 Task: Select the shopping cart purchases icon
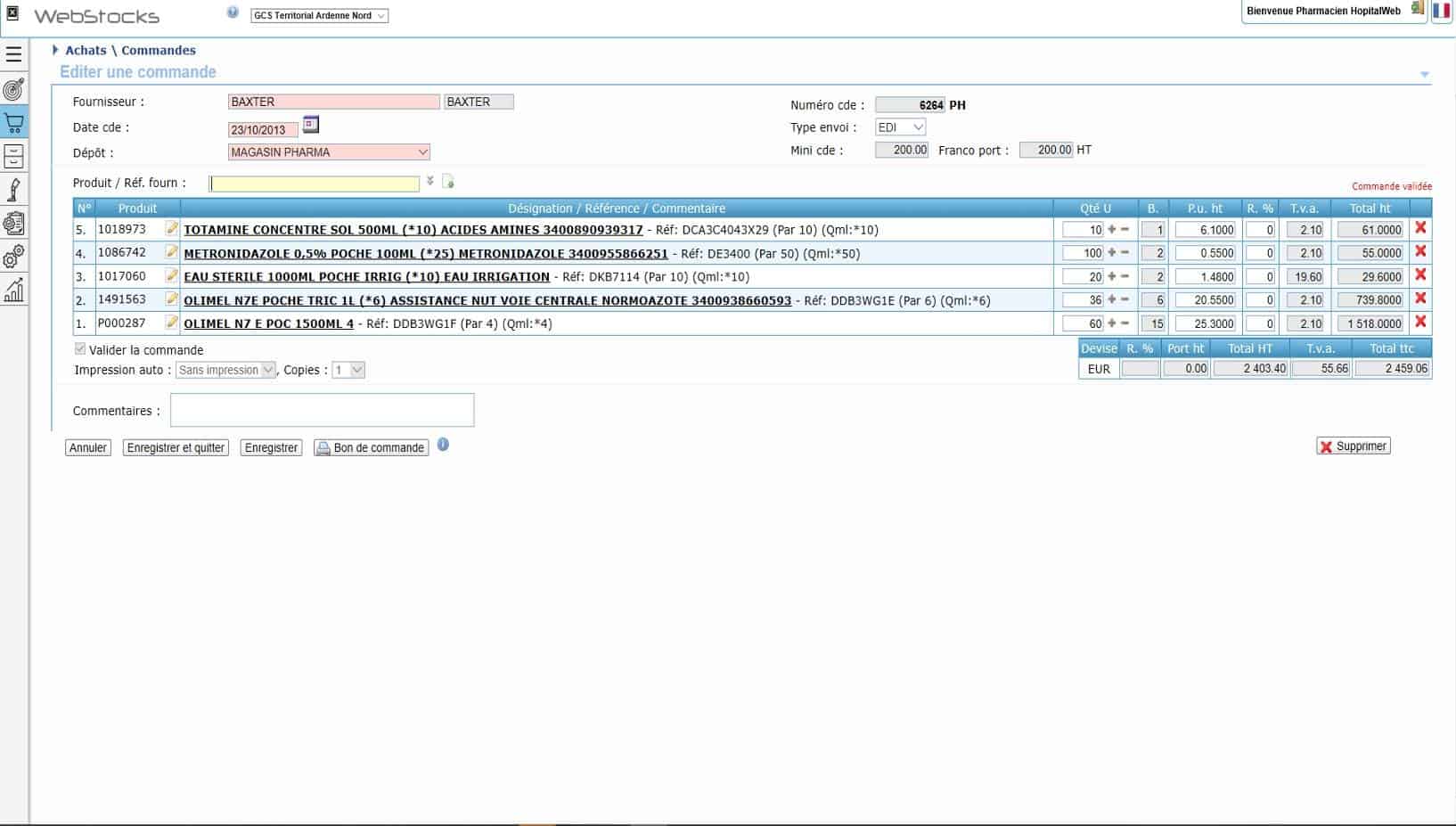(x=13, y=123)
